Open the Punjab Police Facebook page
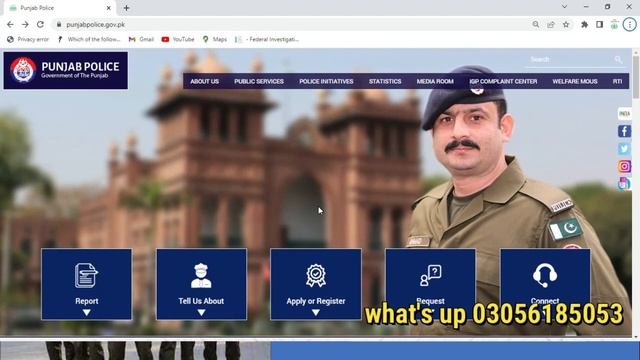 [624, 131]
